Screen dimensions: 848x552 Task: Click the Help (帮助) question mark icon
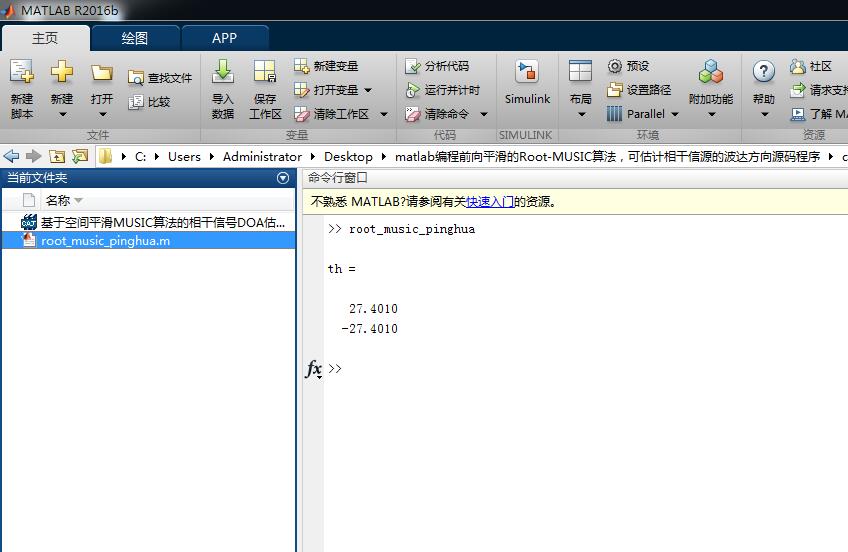764,71
